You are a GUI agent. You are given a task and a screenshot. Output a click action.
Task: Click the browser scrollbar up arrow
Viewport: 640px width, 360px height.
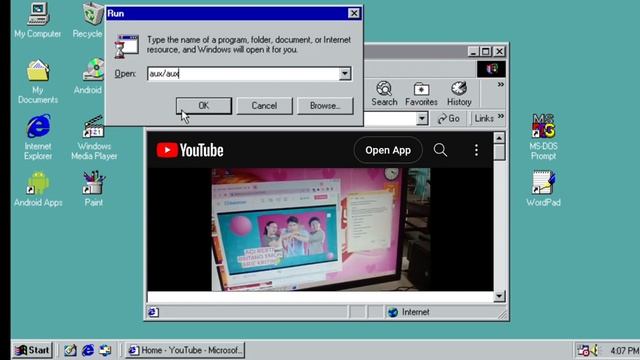click(499, 138)
